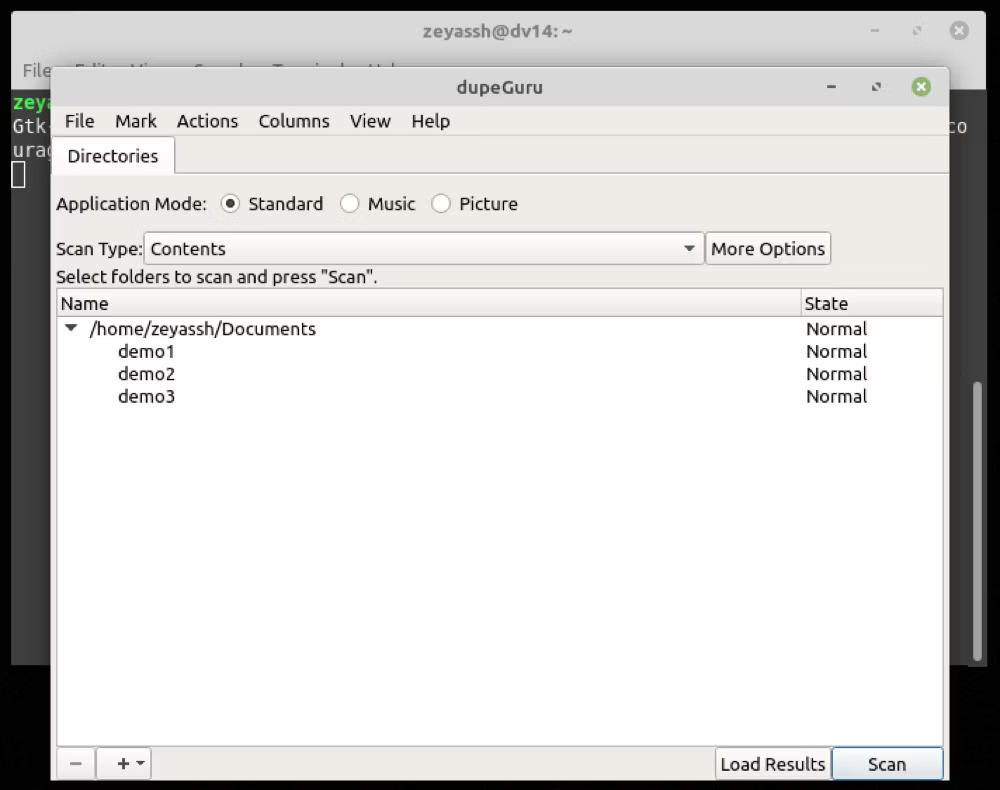Minimize the dupeGuru window

[831, 87]
